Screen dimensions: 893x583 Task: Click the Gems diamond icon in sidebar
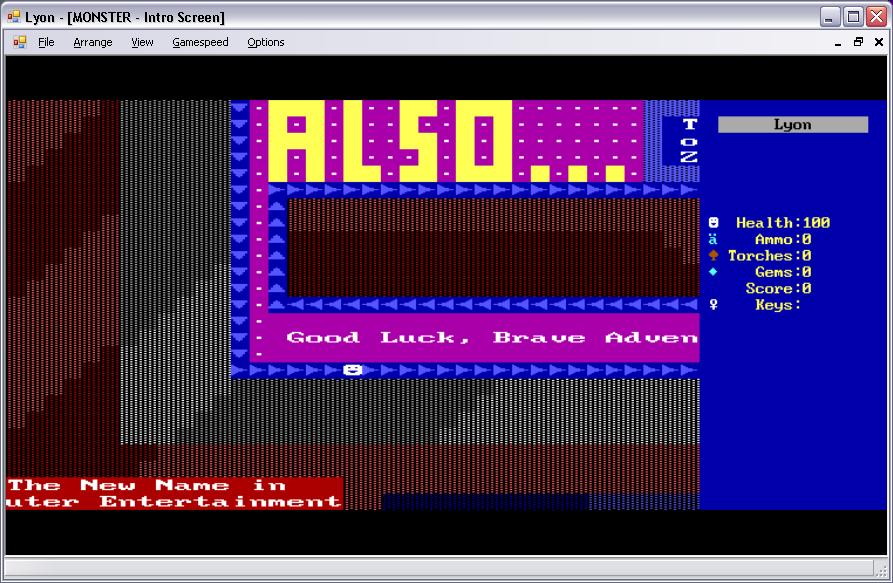(713, 272)
